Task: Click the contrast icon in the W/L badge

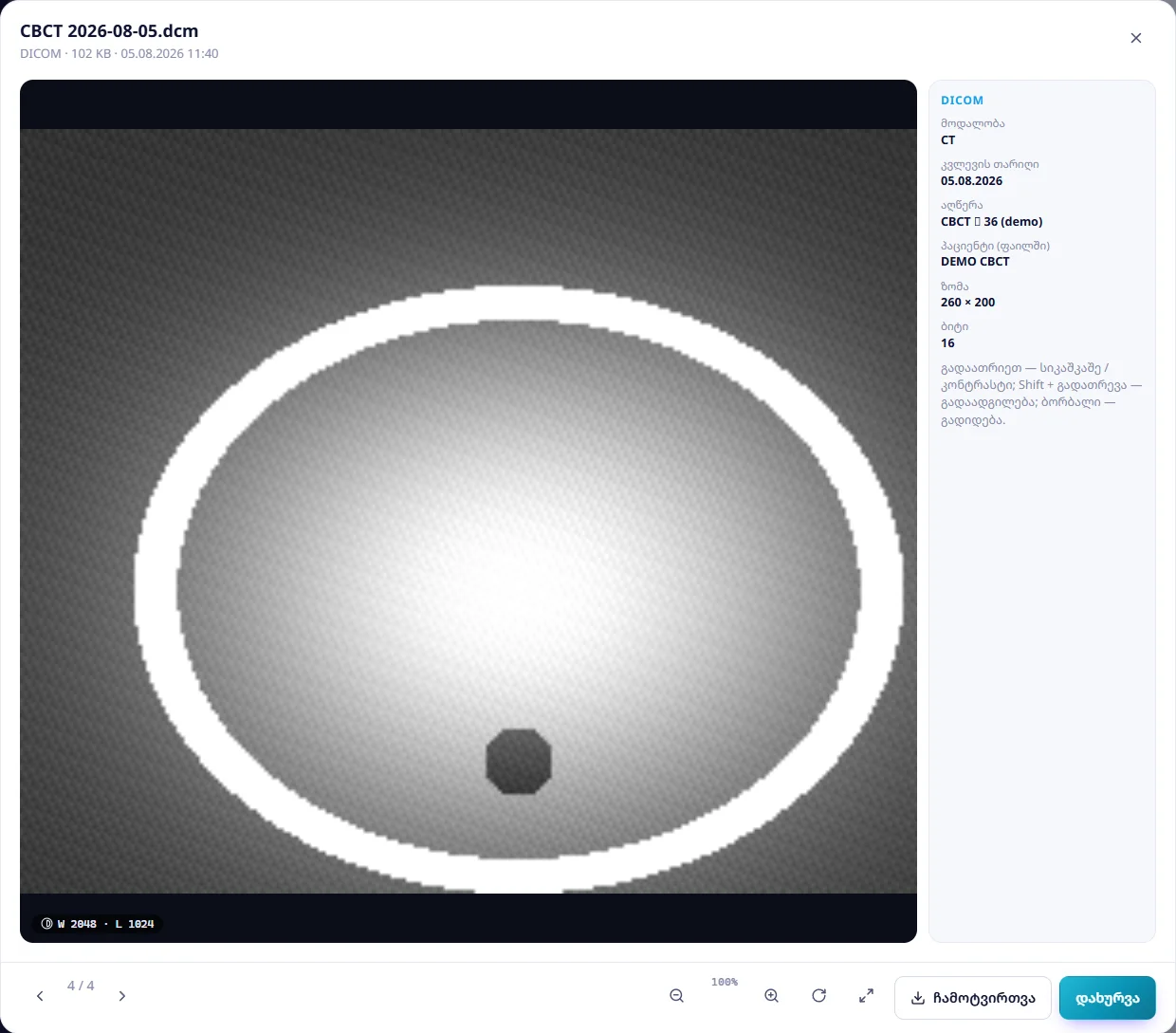Action: (47, 924)
